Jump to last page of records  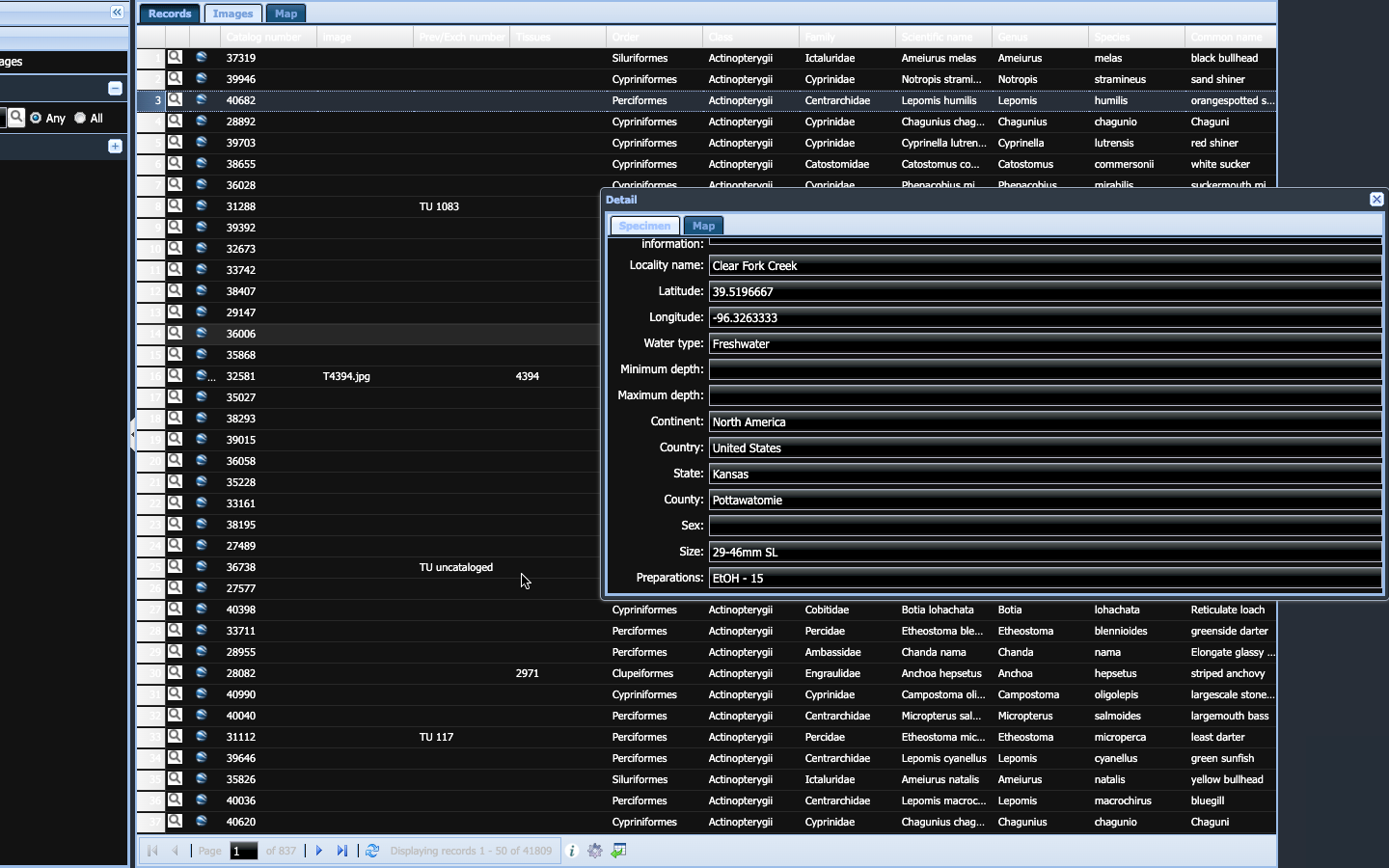click(342, 851)
